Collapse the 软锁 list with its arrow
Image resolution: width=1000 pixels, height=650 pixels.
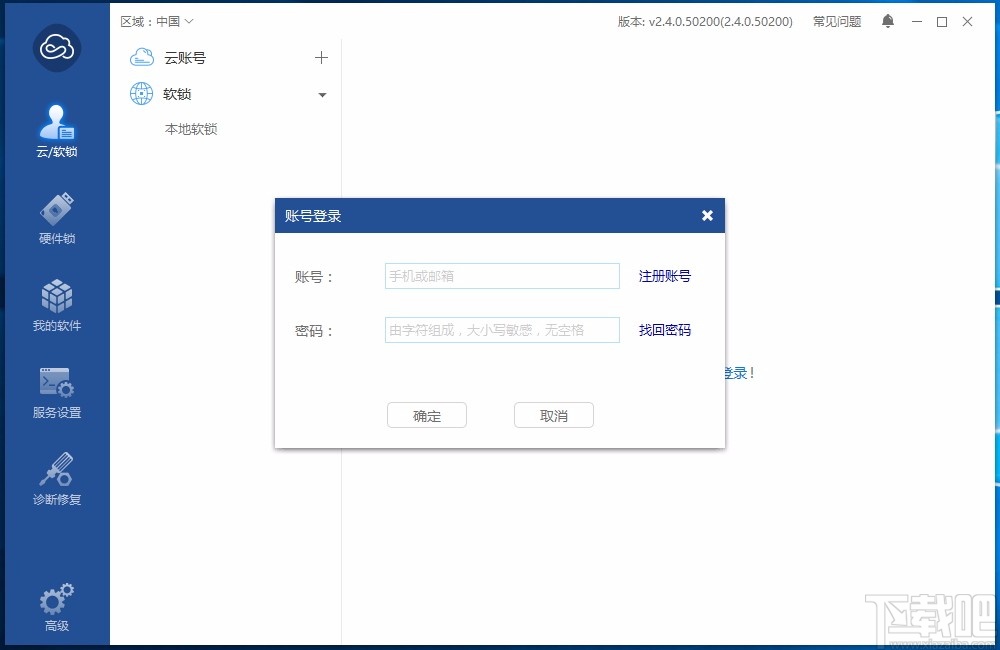(x=322, y=94)
